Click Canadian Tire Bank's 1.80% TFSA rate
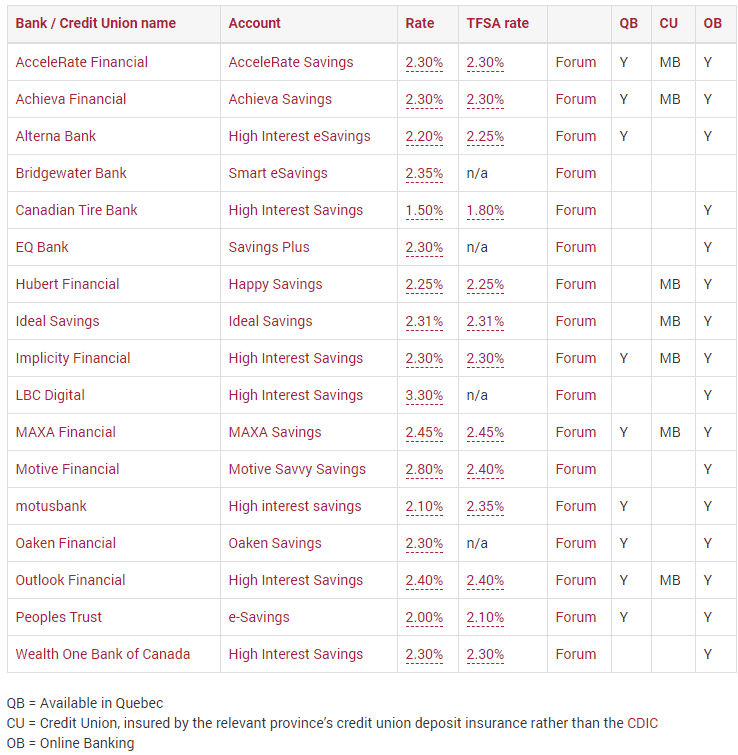 coord(485,210)
